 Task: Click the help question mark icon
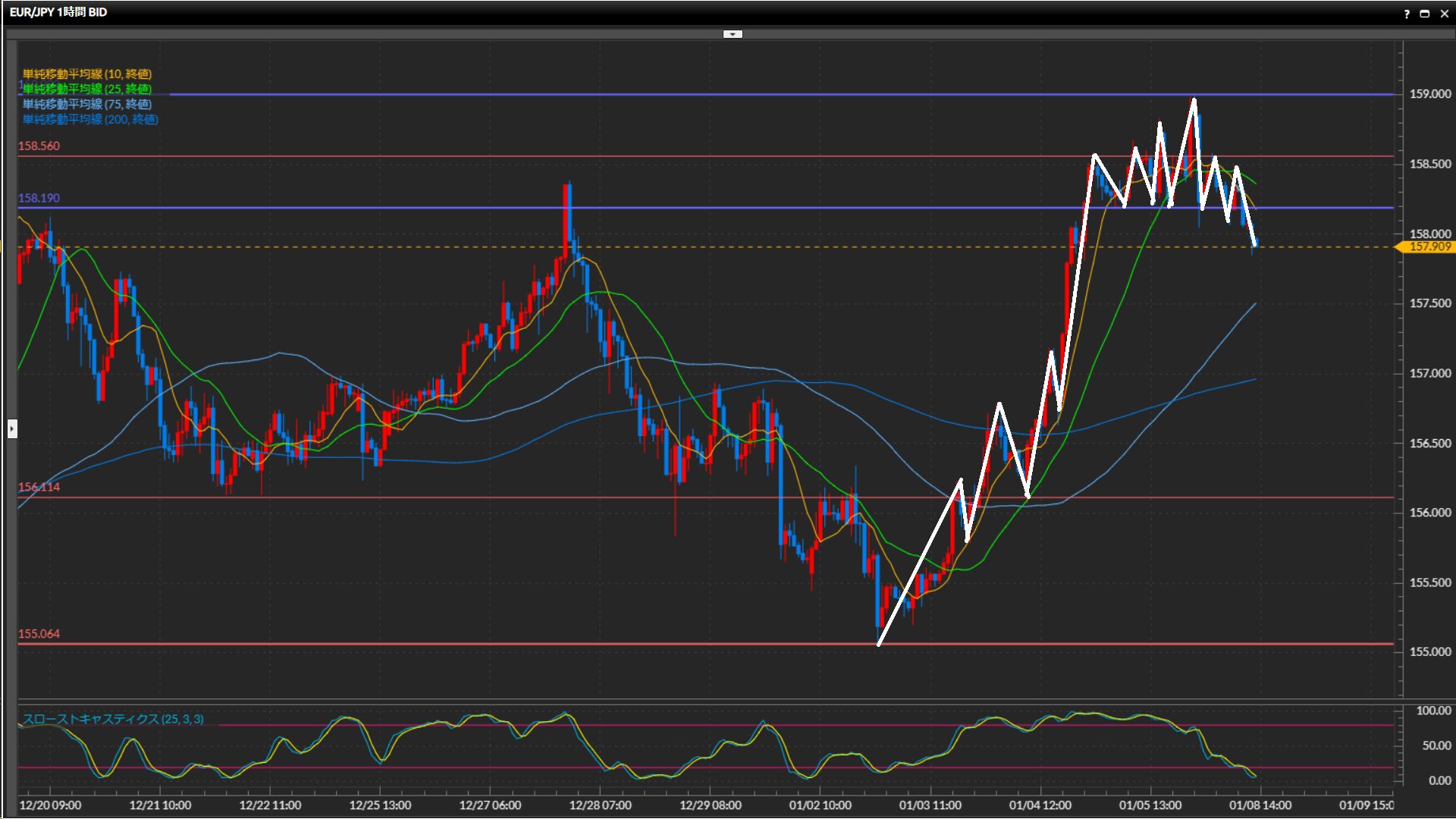pos(1407,14)
